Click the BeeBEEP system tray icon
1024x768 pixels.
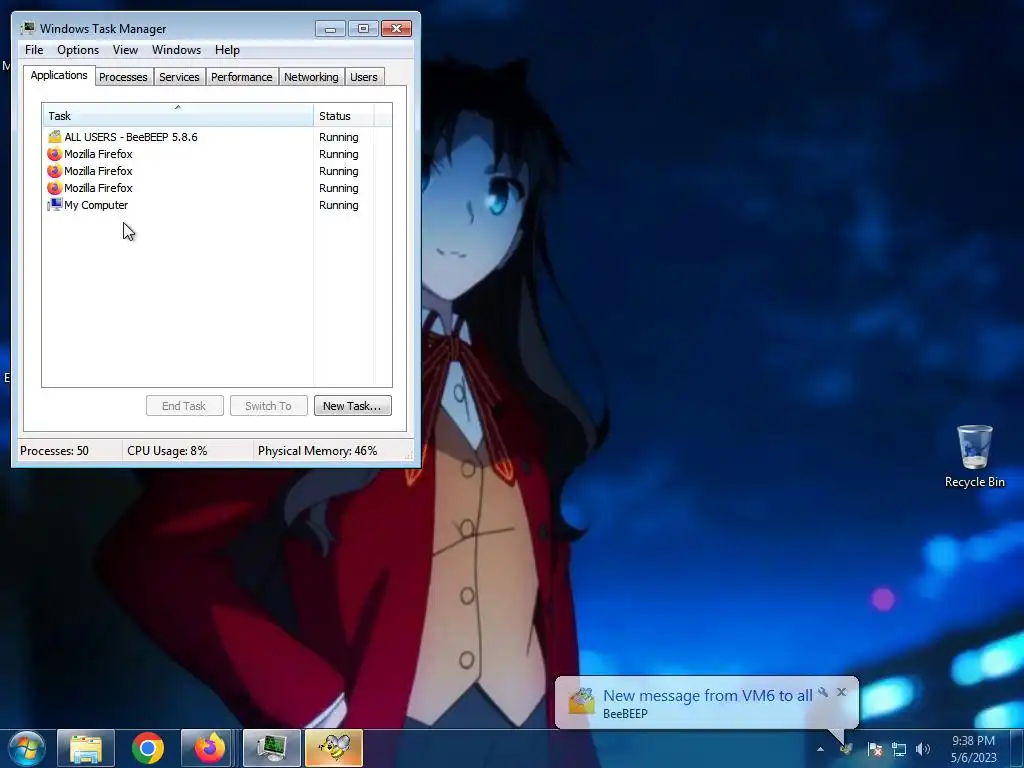(x=846, y=749)
